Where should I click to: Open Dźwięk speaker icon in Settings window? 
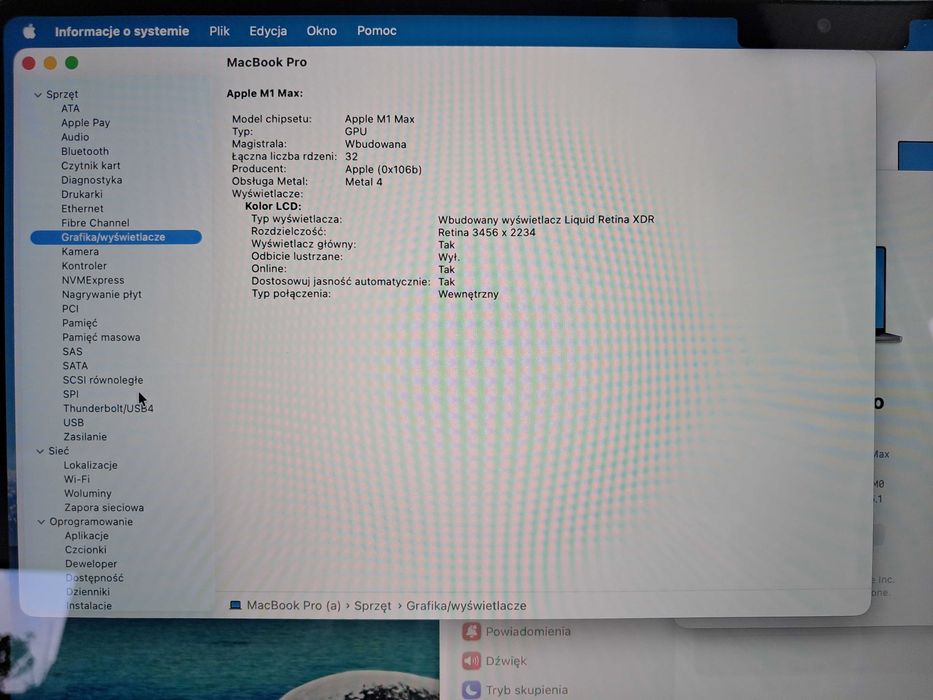point(471,661)
